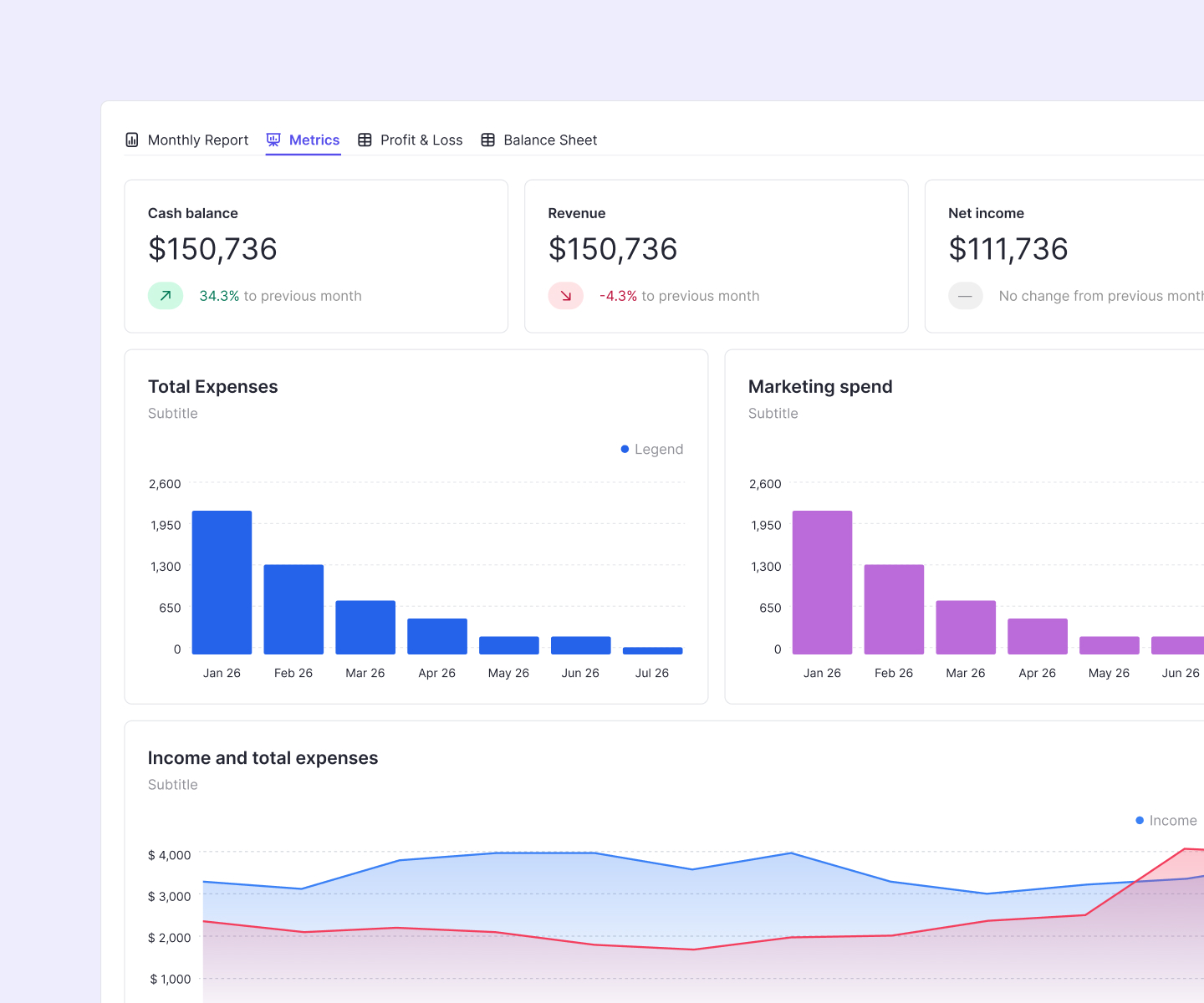Image resolution: width=1204 pixels, height=1003 pixels.
Task: Click the gray no-change dash badge
Action: tap(966, 296)
